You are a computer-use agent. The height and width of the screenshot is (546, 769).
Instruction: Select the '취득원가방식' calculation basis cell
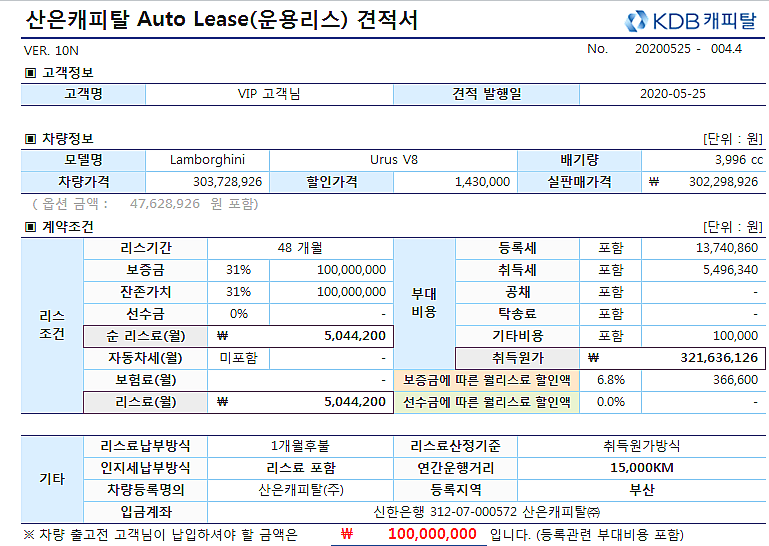pyautogui.click(x=641, y=446)
